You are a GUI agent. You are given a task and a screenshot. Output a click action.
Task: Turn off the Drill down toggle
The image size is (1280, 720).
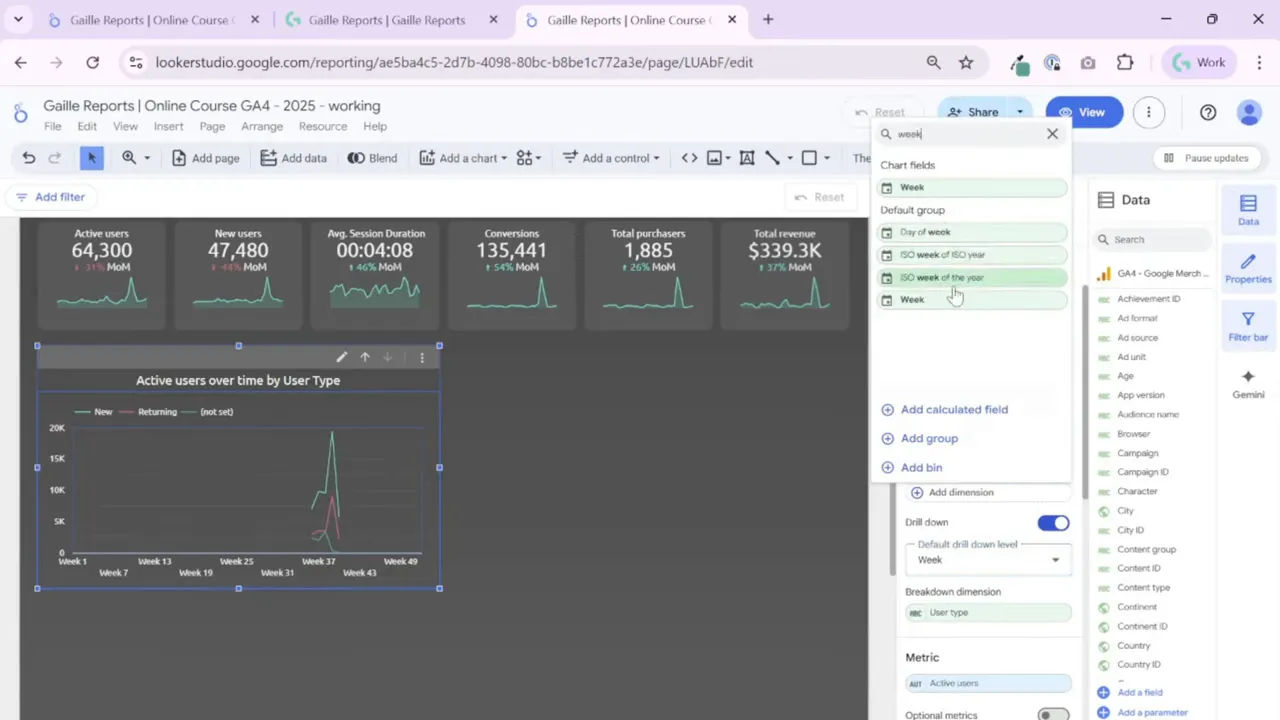[1053, 523]
